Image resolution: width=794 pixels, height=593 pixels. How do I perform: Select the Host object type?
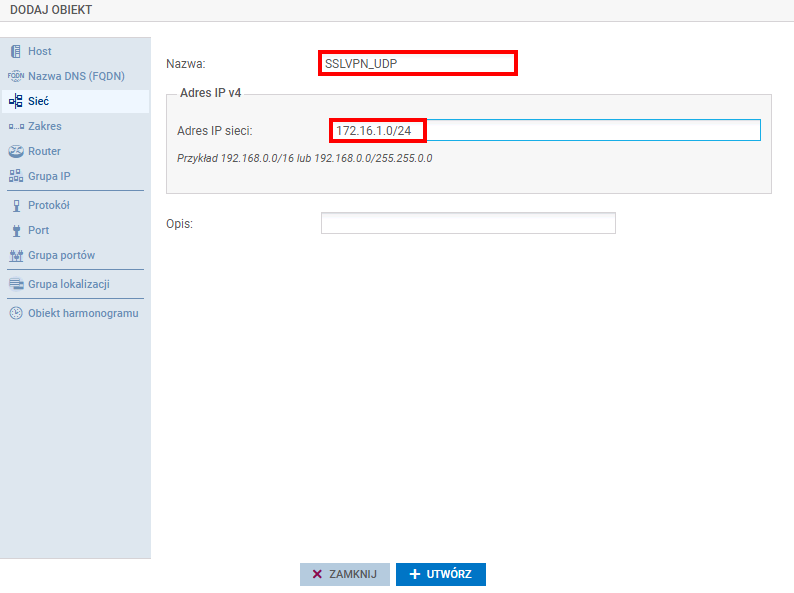pyautogui.click(x=75, y=51)
